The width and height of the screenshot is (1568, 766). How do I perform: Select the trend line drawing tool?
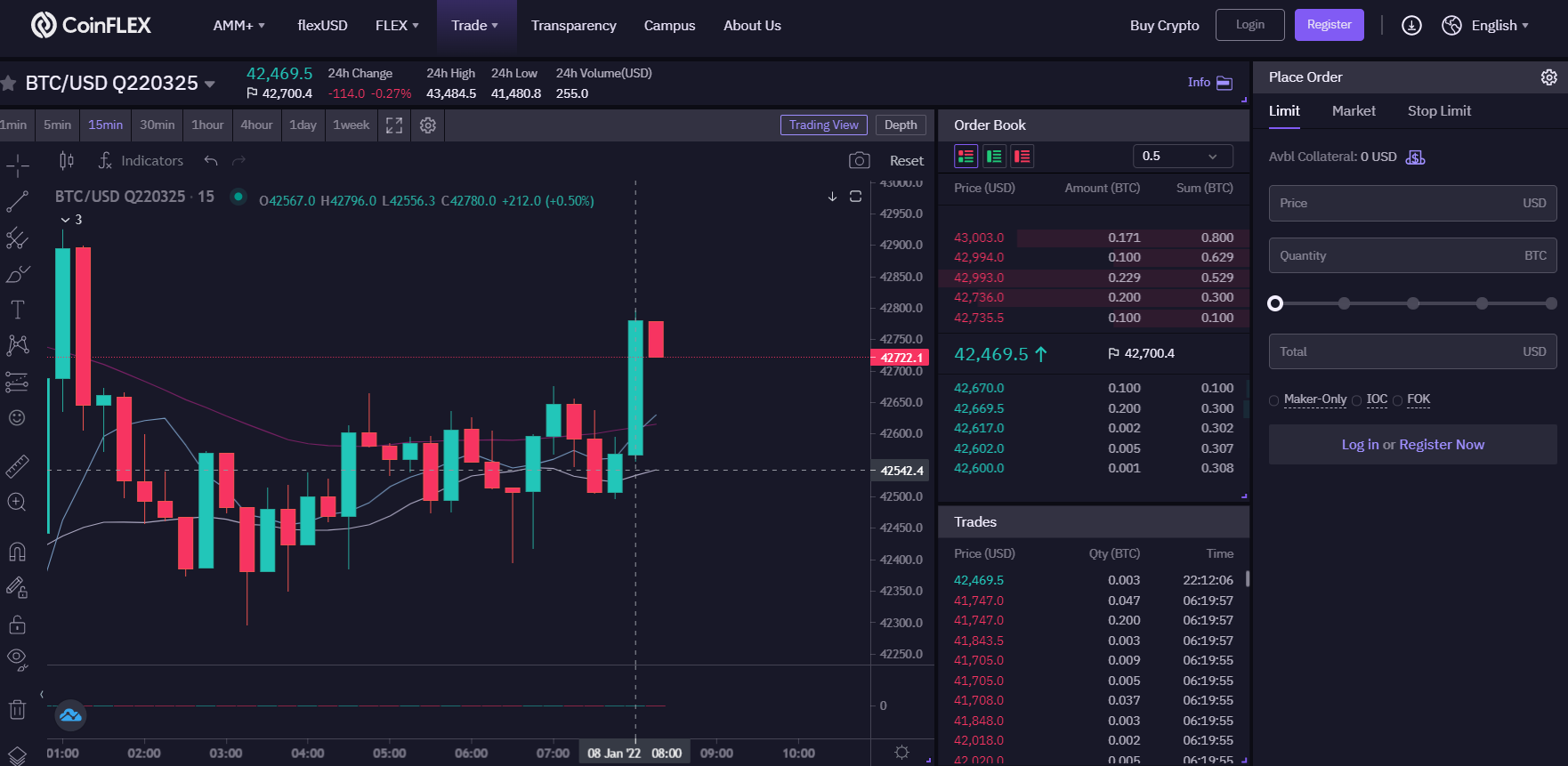(x=17, y=202)
